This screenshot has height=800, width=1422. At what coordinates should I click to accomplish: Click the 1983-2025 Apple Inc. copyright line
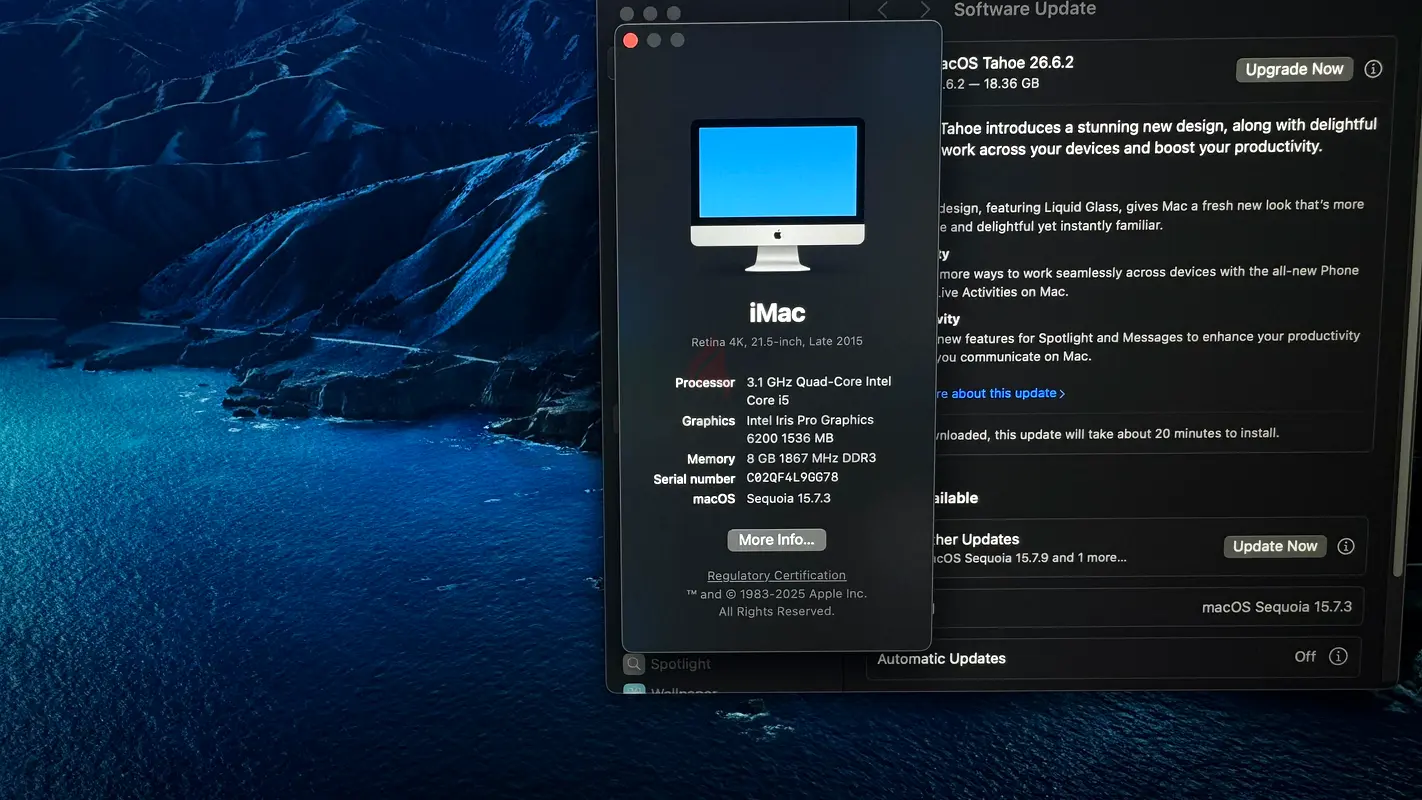click(776, 594)
